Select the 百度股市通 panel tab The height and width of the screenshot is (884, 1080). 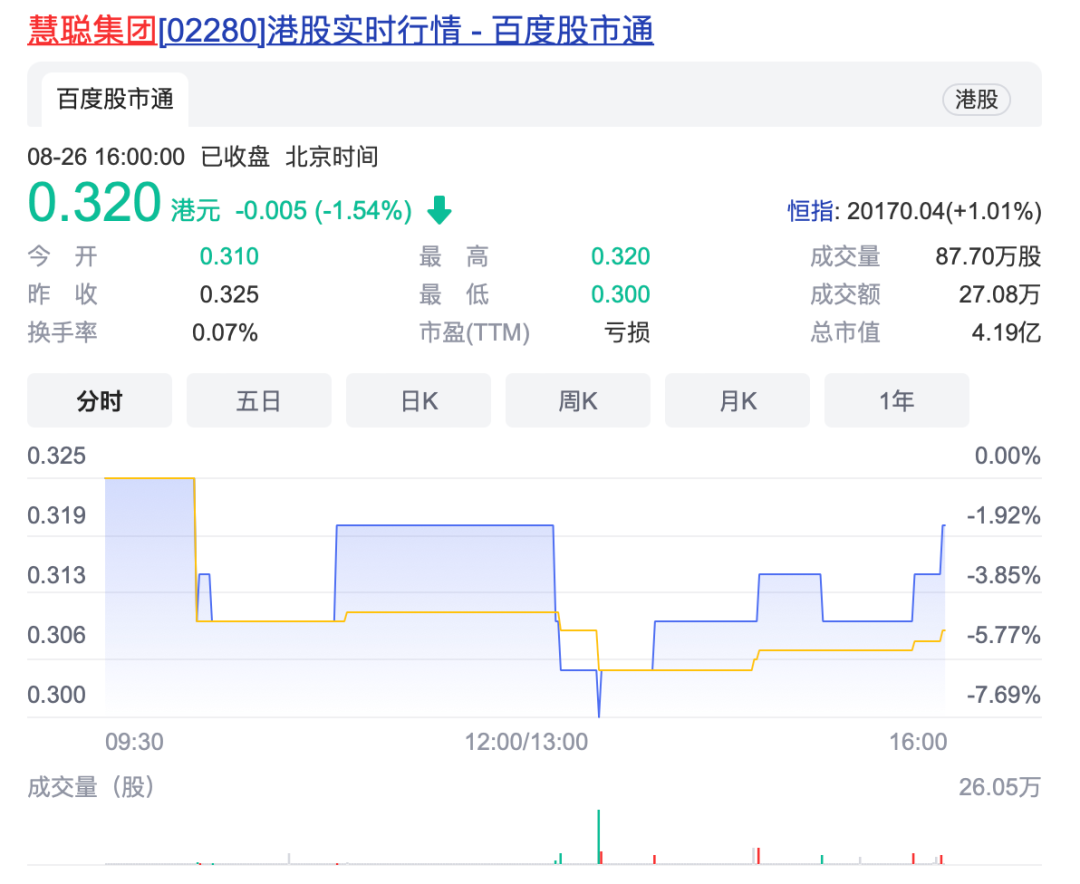click(x=114, y=100)
